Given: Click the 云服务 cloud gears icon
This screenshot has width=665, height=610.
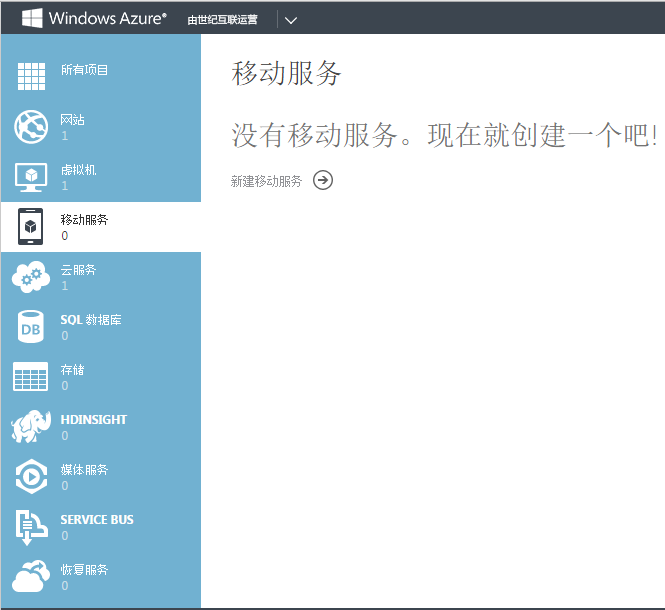Looking at the screenshot, I should coord(31,277).
